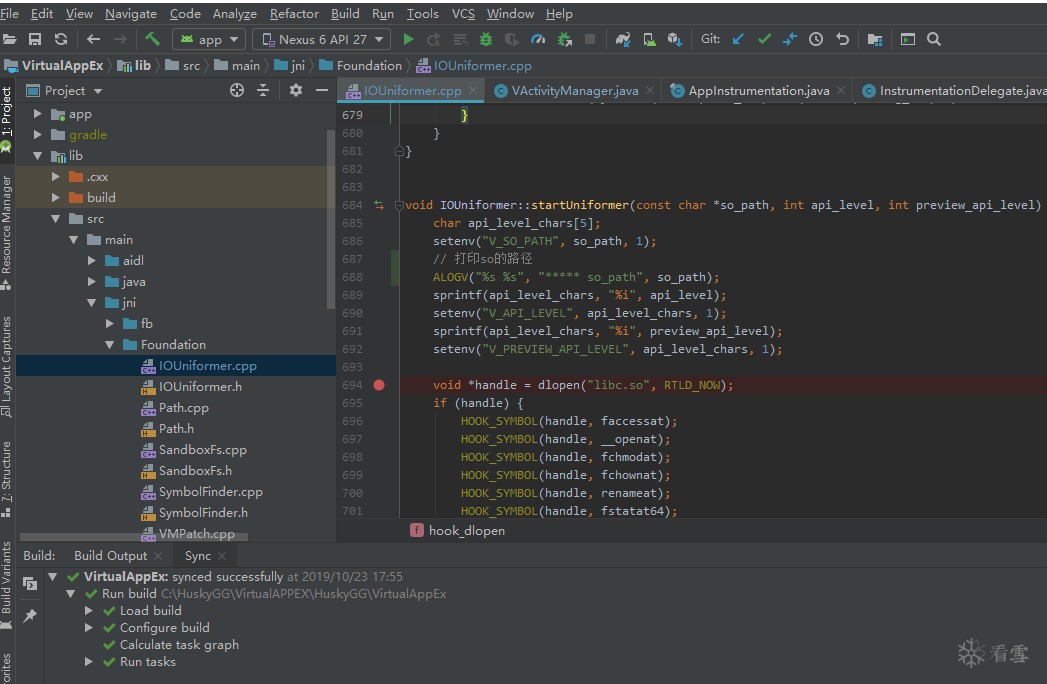Toggle the breakpoint on line 694
1047x684 pixels.
click(379, 385)
